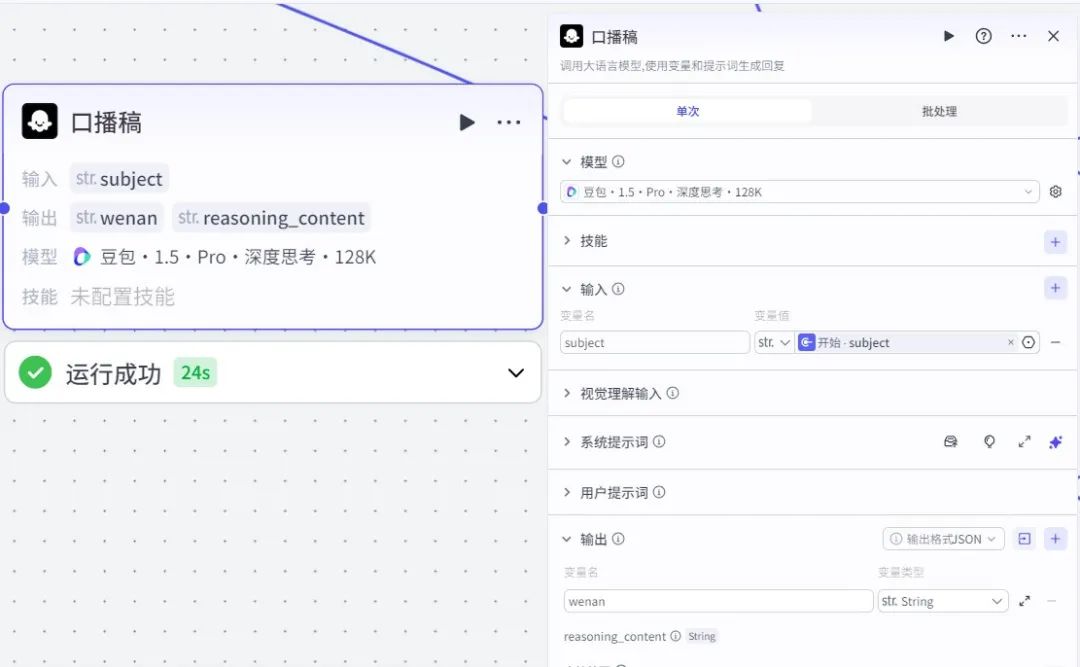Expand the 视觉理解输入 section
The image size is (1080, 667).
[567, 393]
